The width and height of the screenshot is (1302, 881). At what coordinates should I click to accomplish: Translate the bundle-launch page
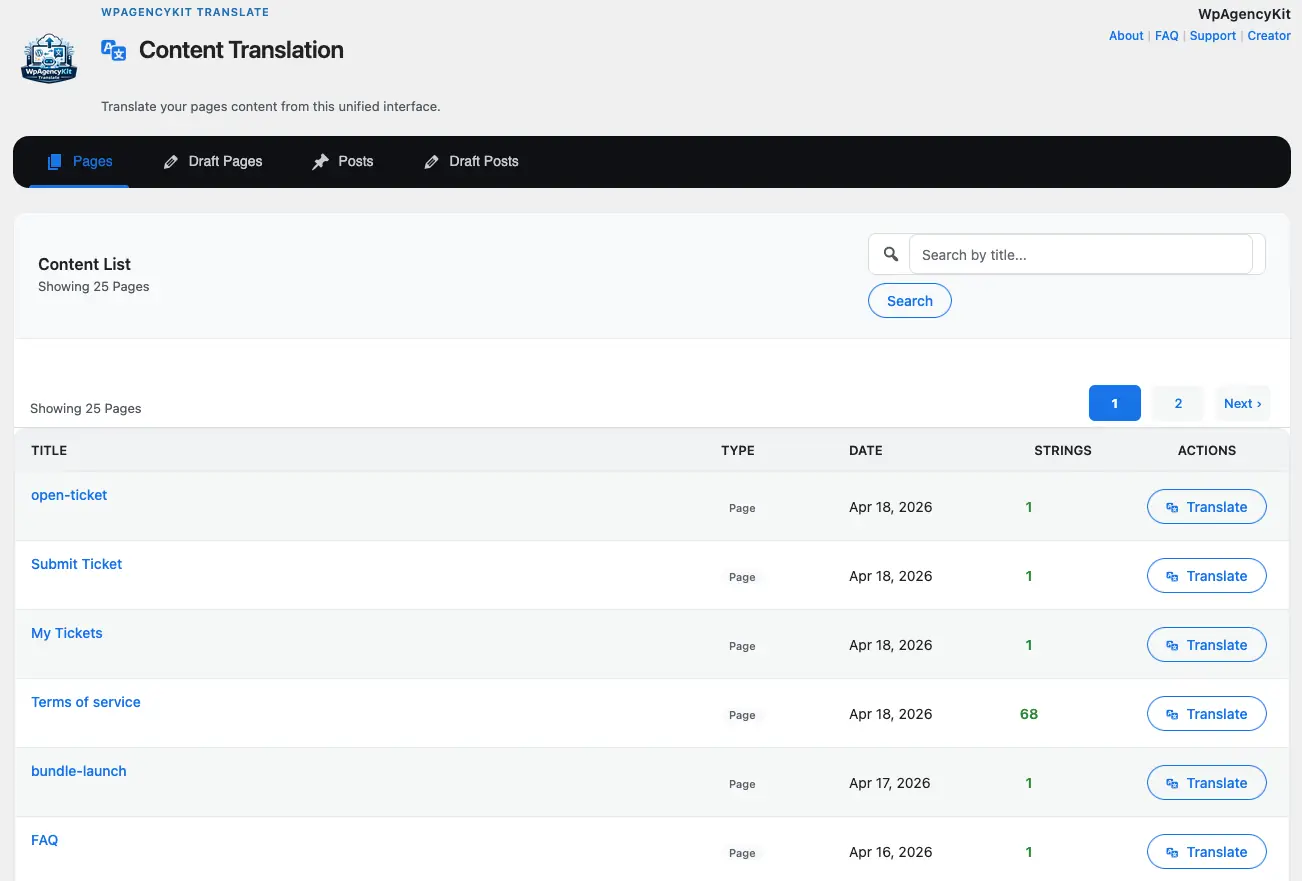(1206, 783)
